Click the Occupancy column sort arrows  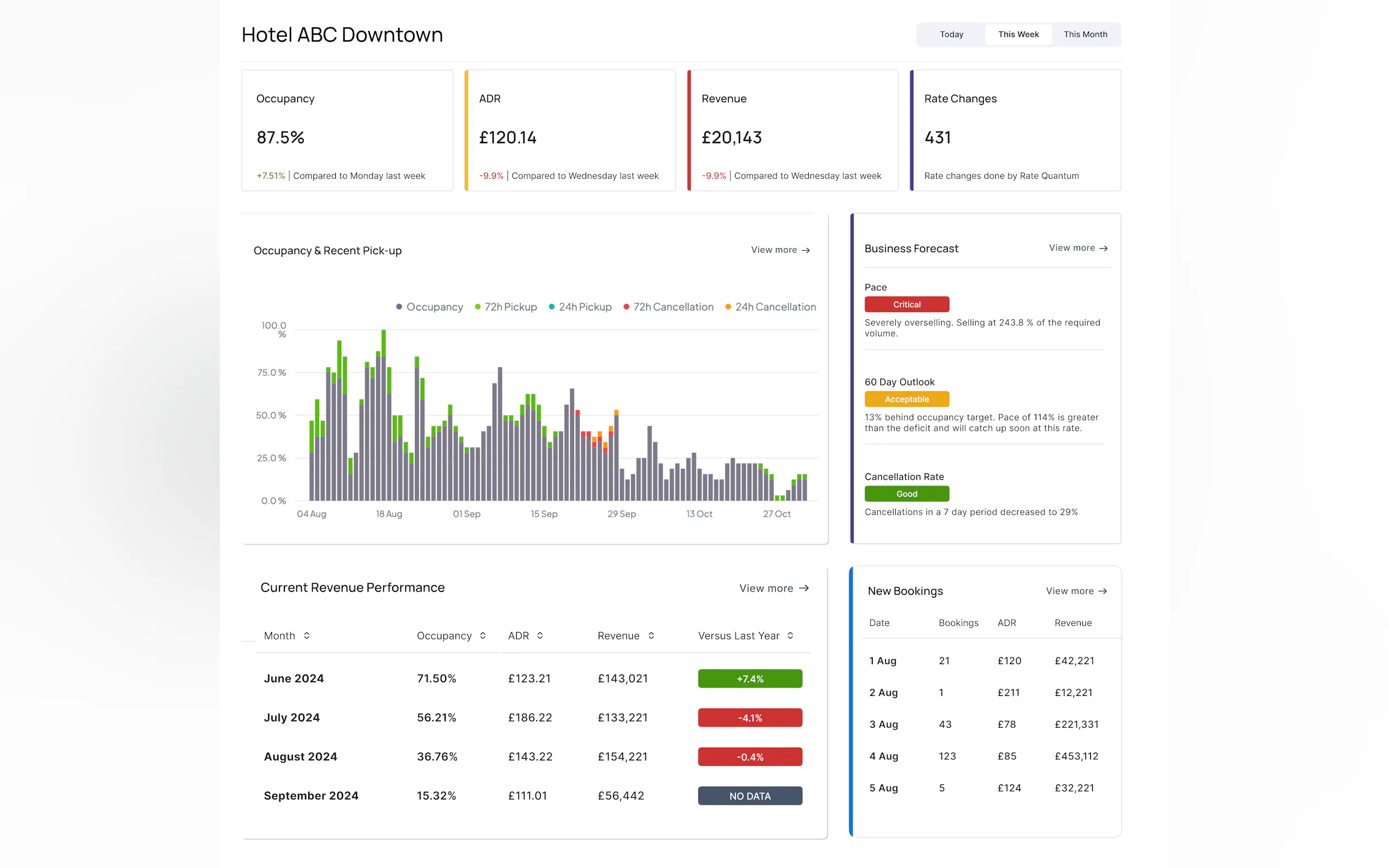pos(482,636)
